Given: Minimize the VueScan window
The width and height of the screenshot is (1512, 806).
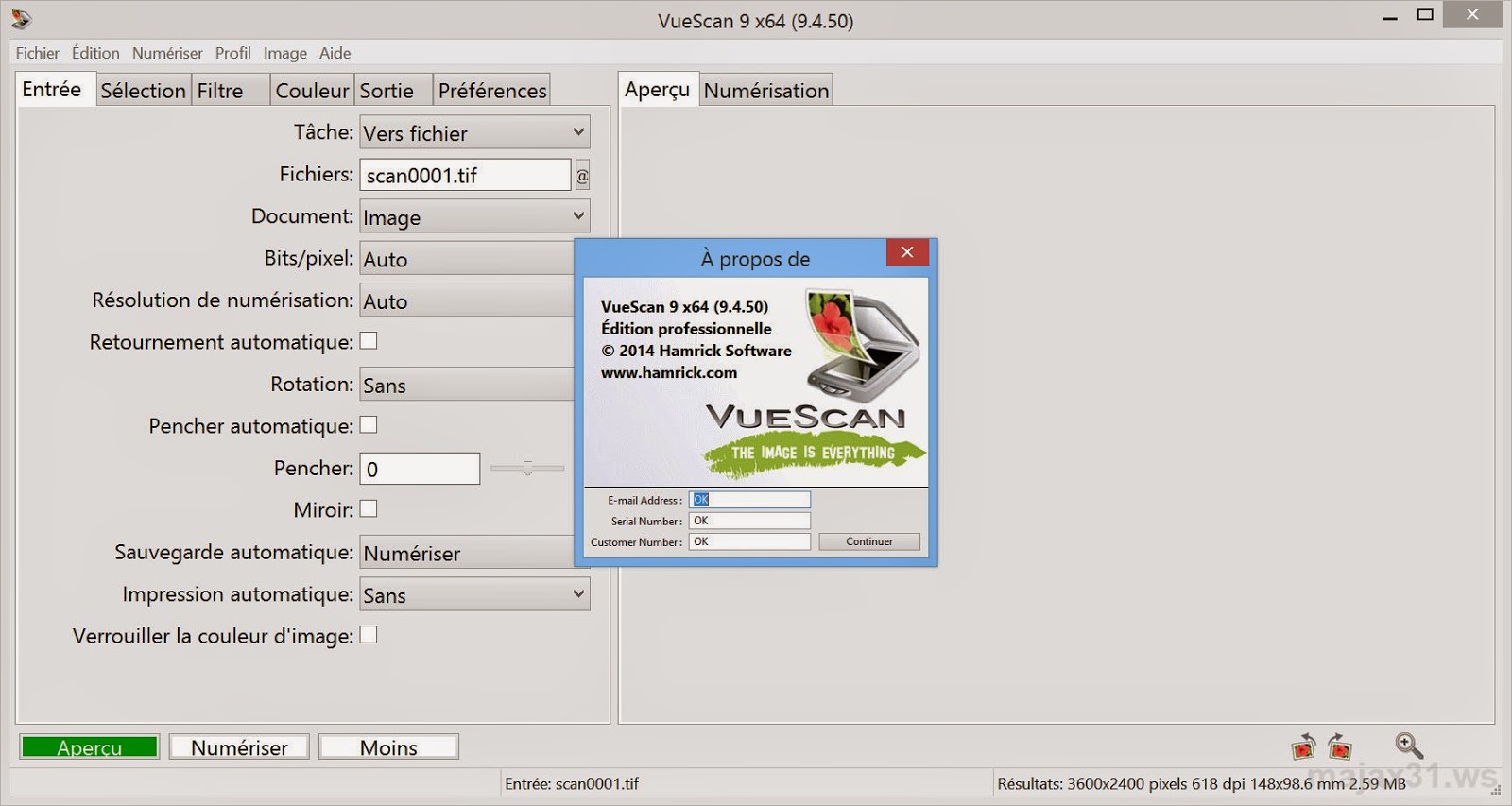Looking at the screenshot, I should click(1390, 16).
